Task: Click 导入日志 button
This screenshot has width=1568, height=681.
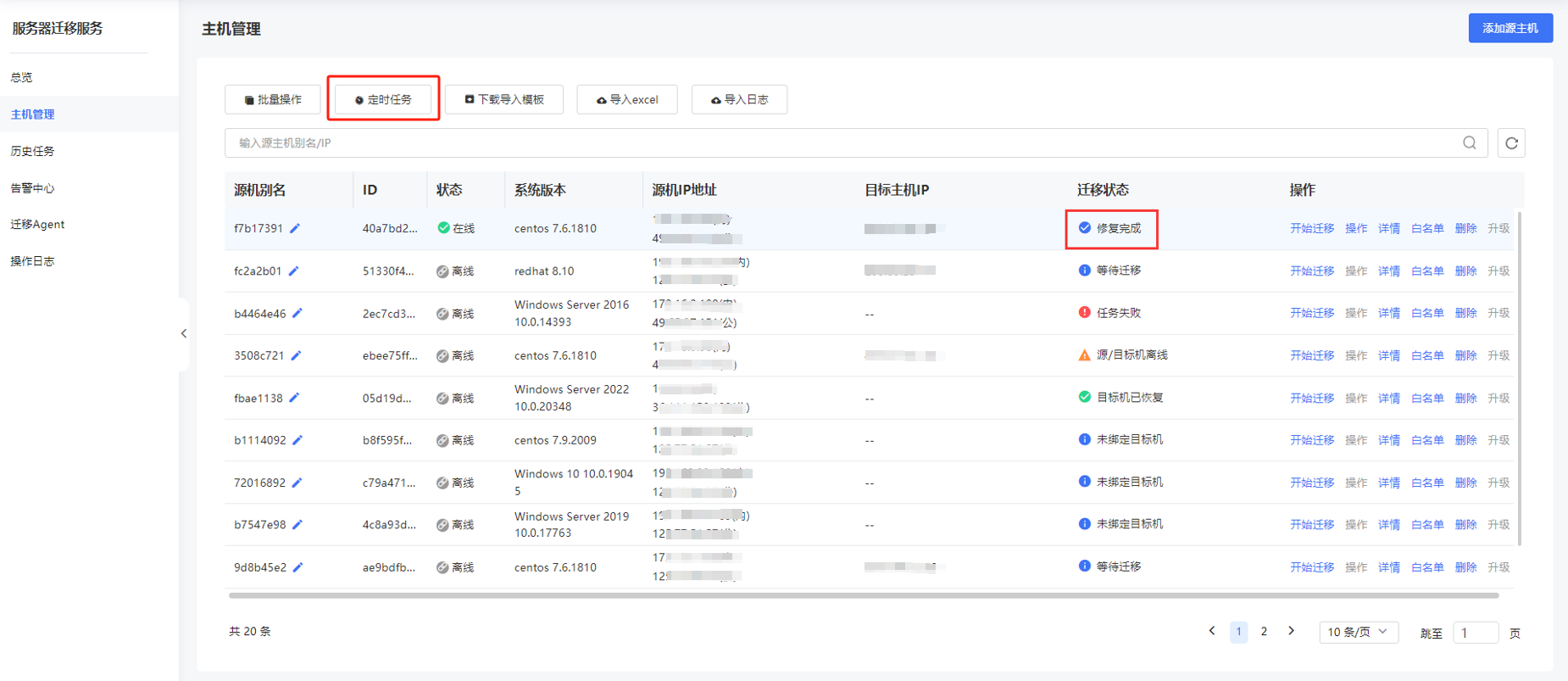Action: [739, 99]
